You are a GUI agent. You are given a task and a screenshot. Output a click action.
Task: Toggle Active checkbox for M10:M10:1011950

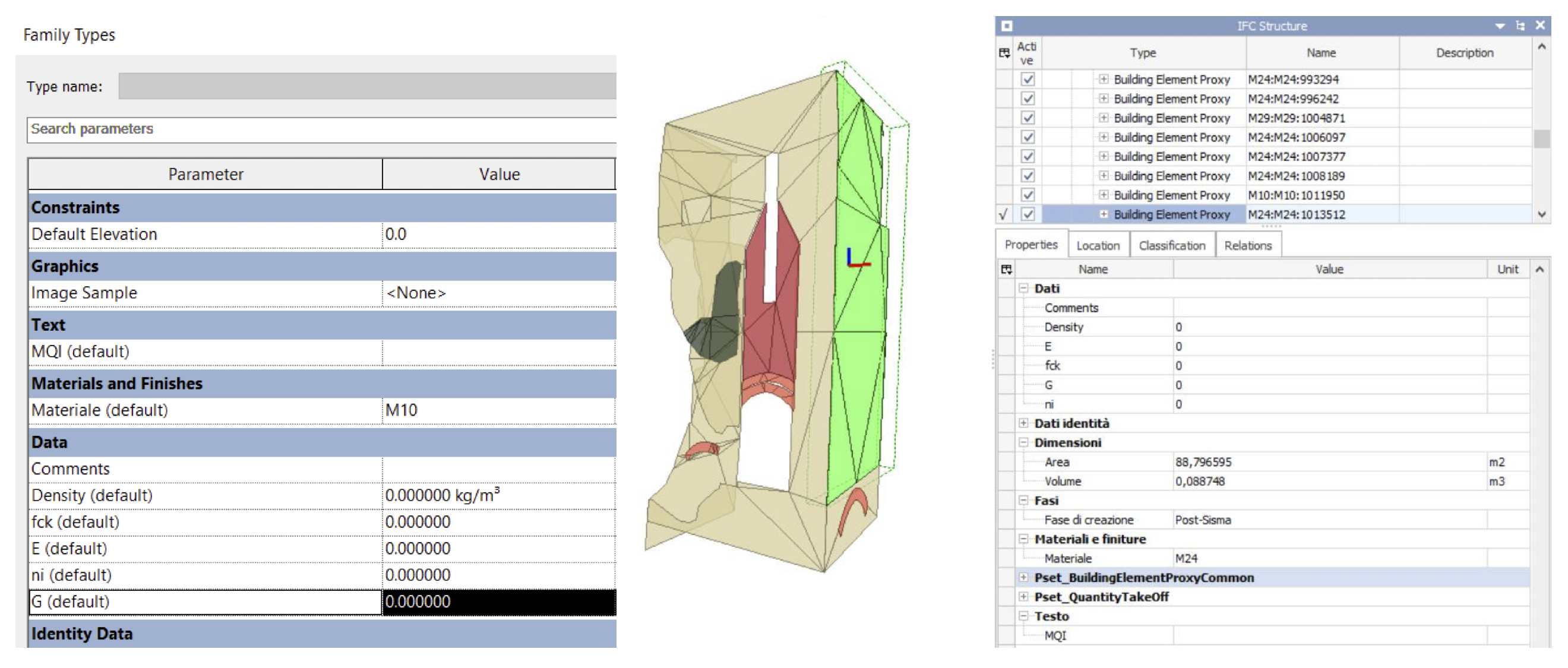(1028, 195)
